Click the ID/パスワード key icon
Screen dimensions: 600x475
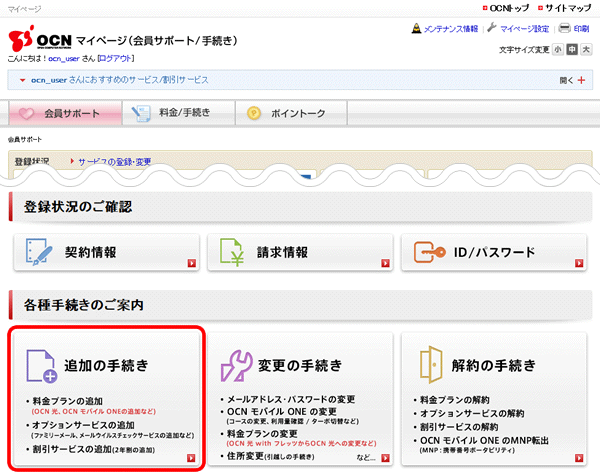click(430, 252)
